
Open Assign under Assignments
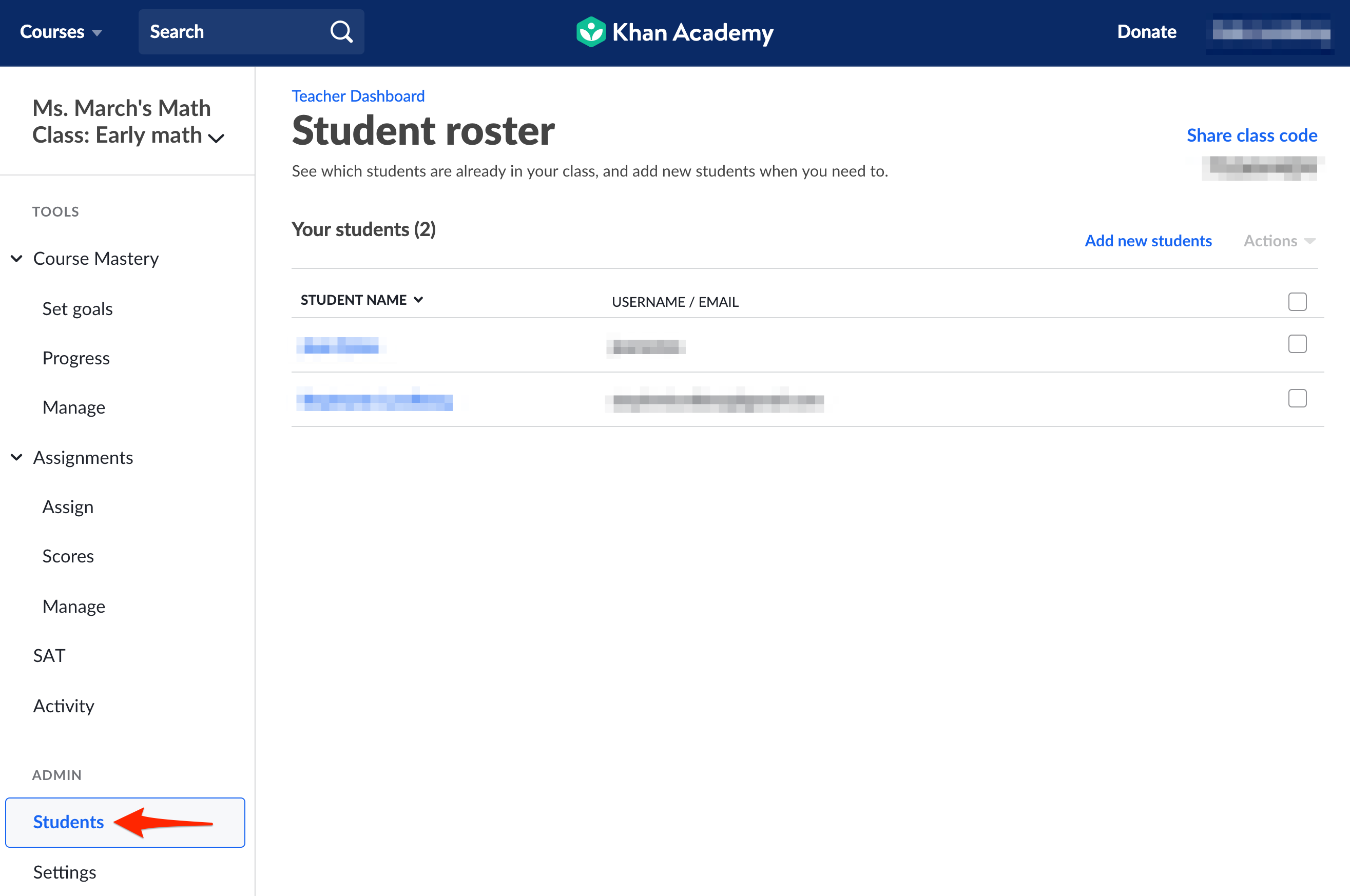[x=67, y=507]
